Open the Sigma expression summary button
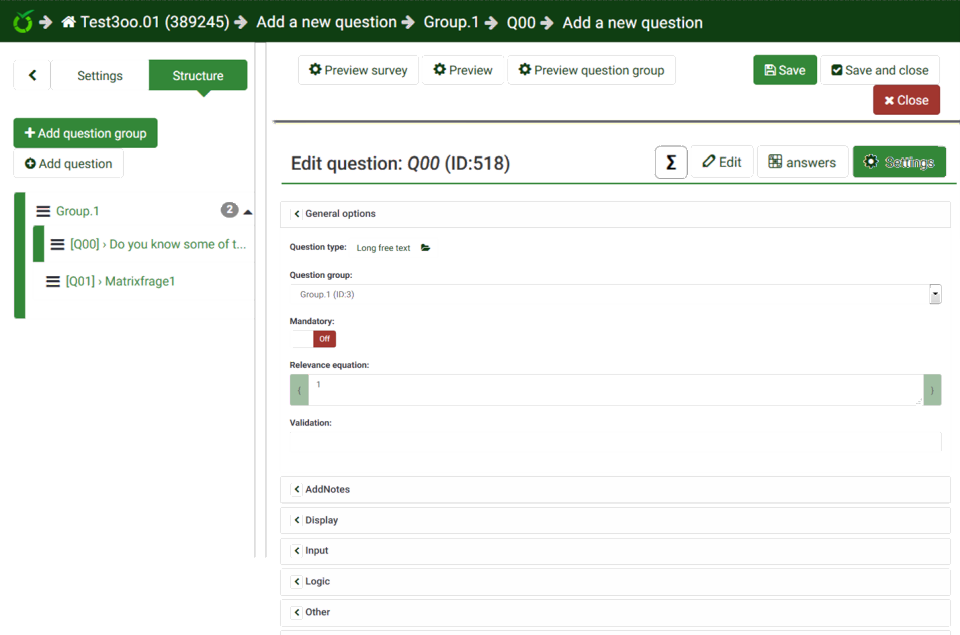This screenshot has width=960, height=635. click(x=671, y=162)
